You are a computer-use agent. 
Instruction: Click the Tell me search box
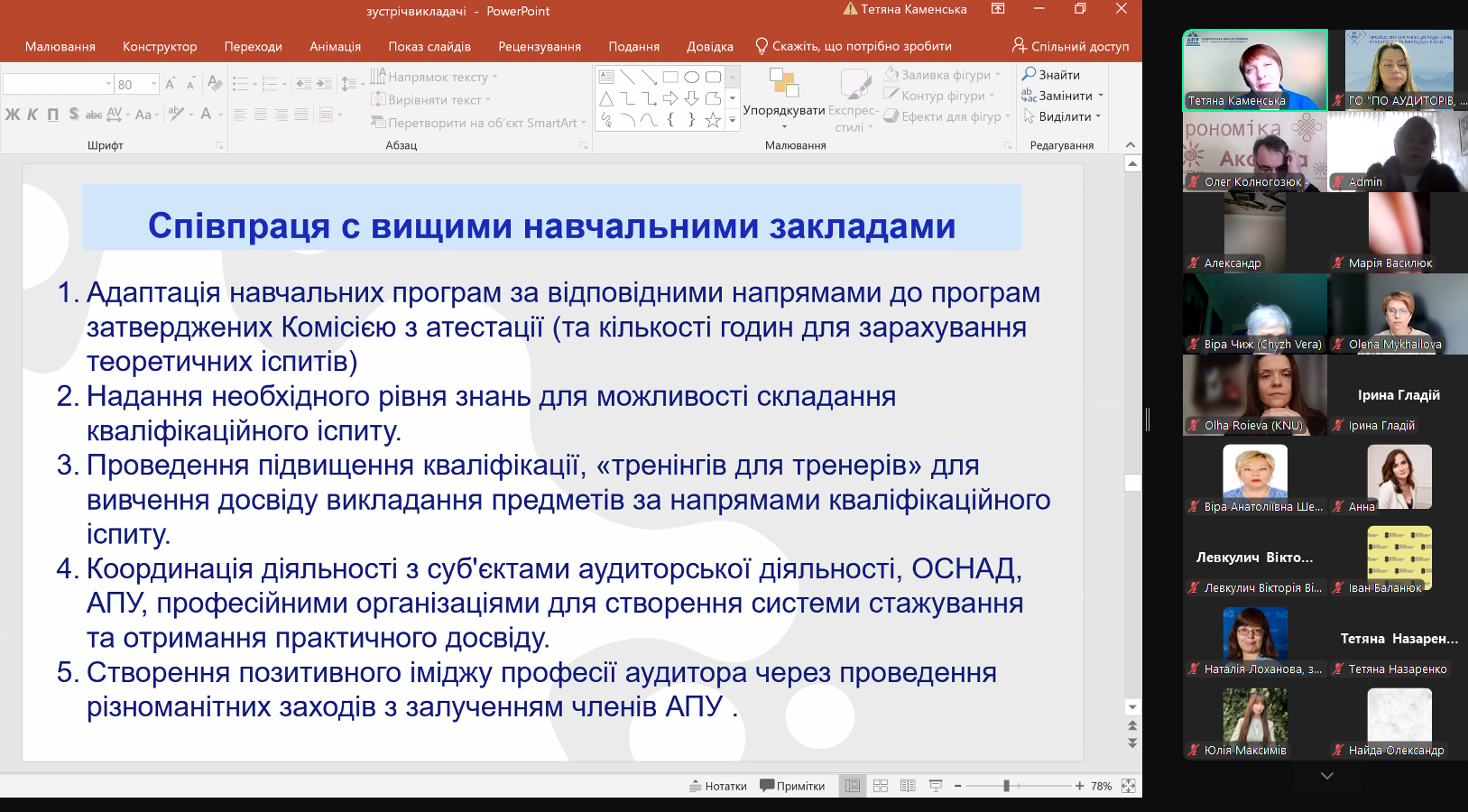pyautogui.click(x=854, y=46)
